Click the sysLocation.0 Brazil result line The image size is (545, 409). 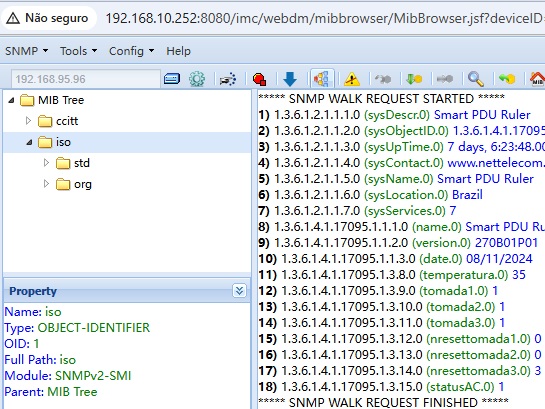coord(371,195)
